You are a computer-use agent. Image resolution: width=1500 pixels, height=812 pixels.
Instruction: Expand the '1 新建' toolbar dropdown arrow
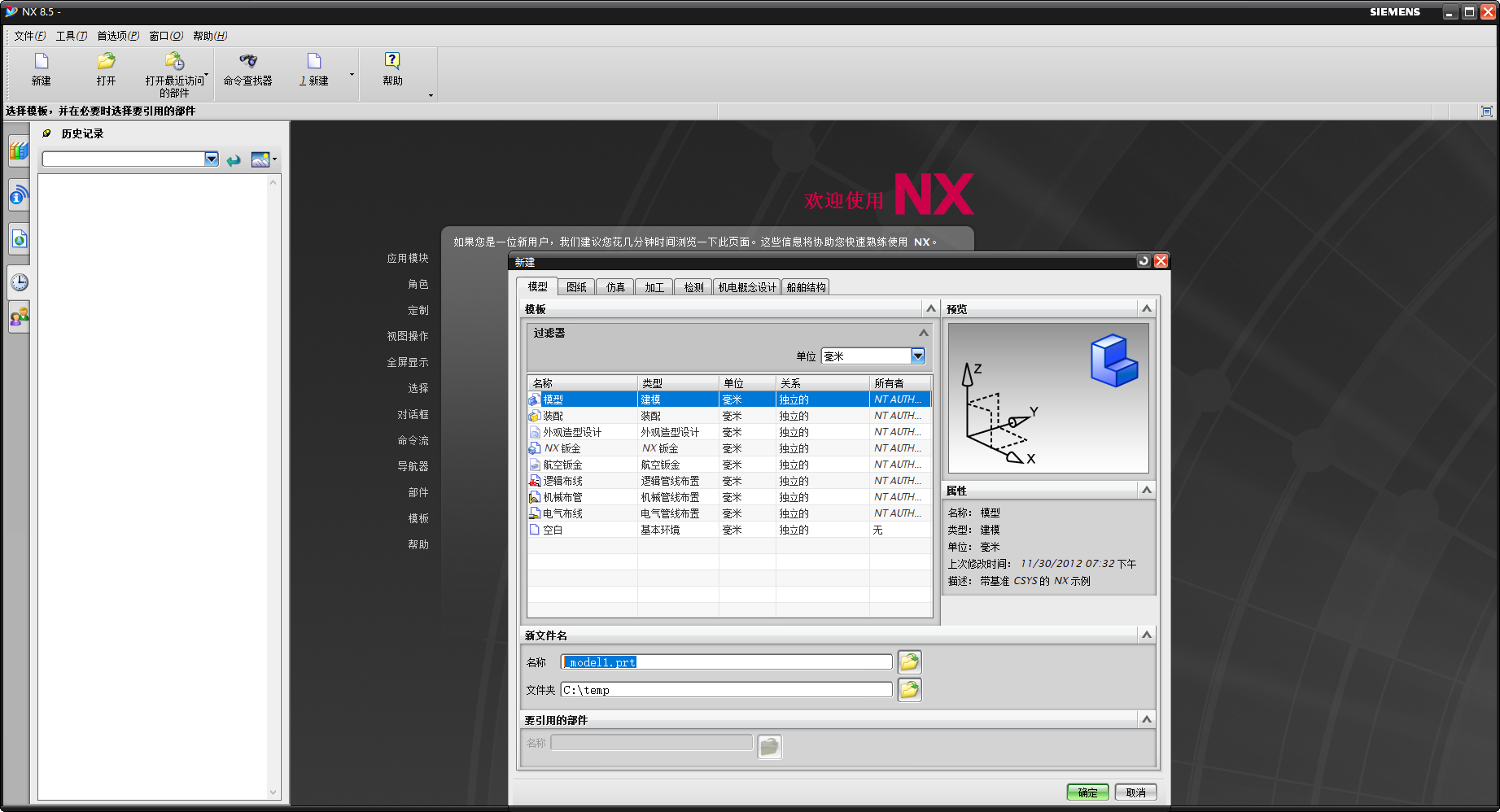(x=352, y=75)
